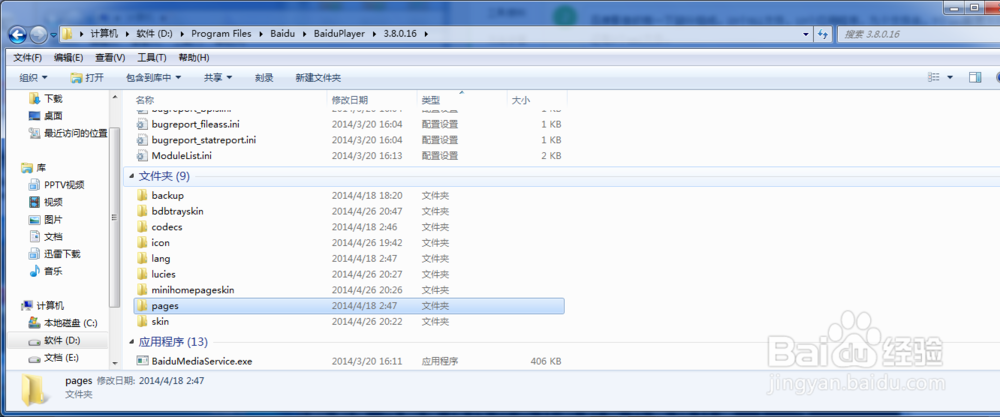Refresh the folder via address bar button

pyautogui.click(x=823, y=34)
